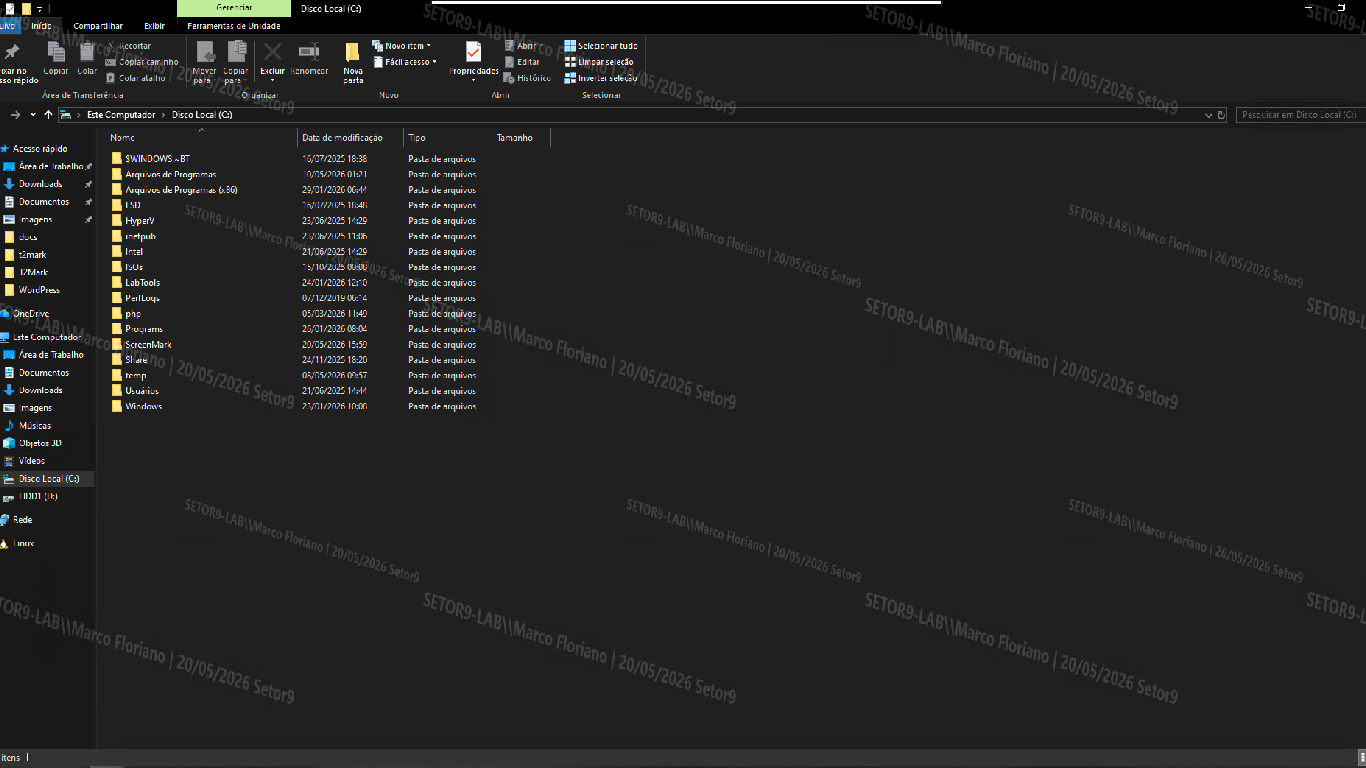Click Limpar seleção in the ribbon

(x=599, y=62)
